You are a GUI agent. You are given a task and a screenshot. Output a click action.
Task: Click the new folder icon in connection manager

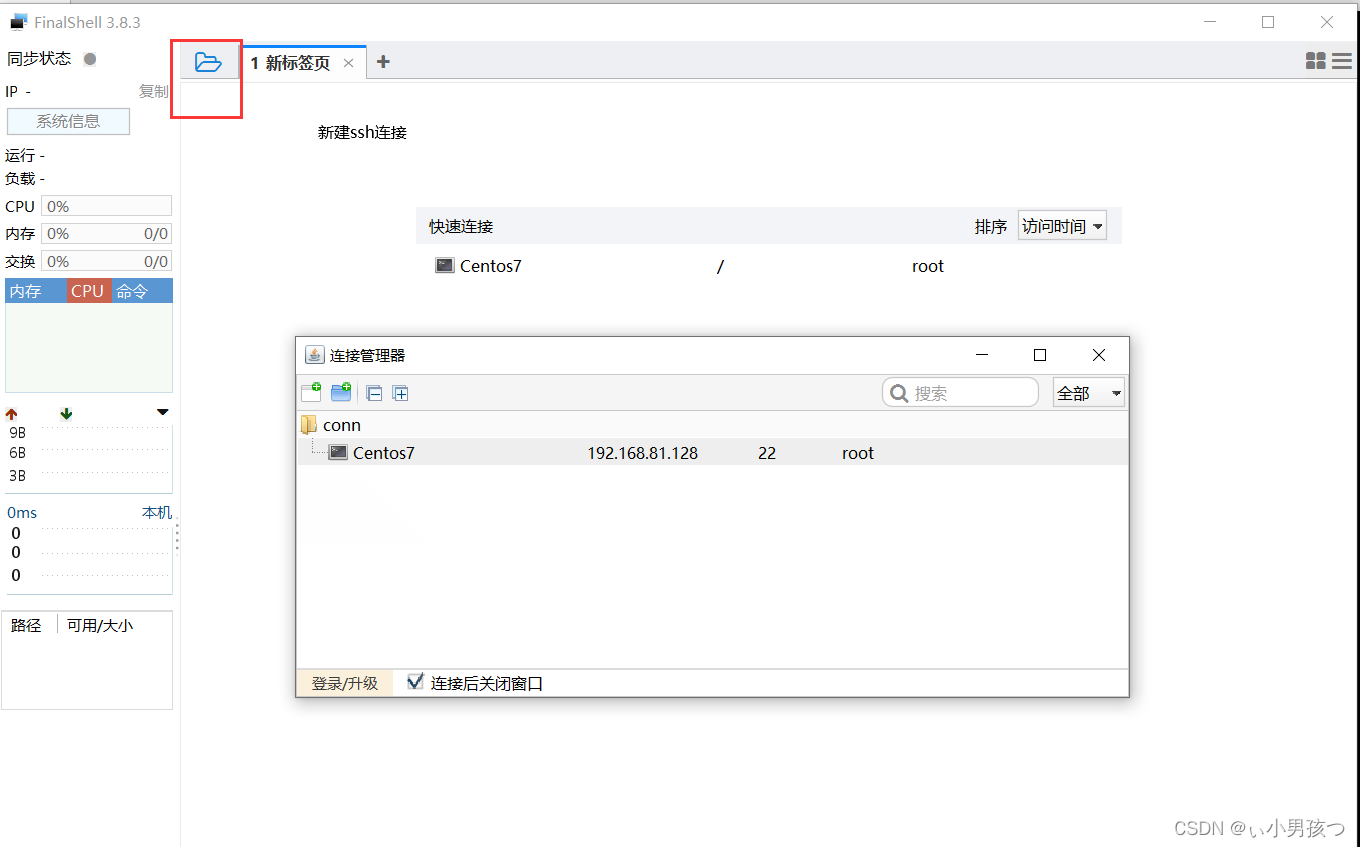(341, 392)
